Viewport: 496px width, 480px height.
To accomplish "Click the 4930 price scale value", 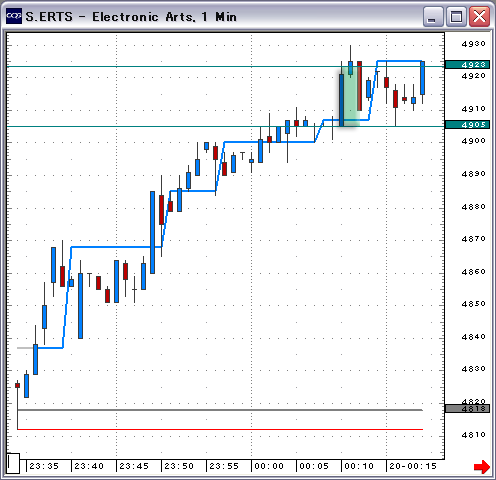I will (x=473, y=44).
